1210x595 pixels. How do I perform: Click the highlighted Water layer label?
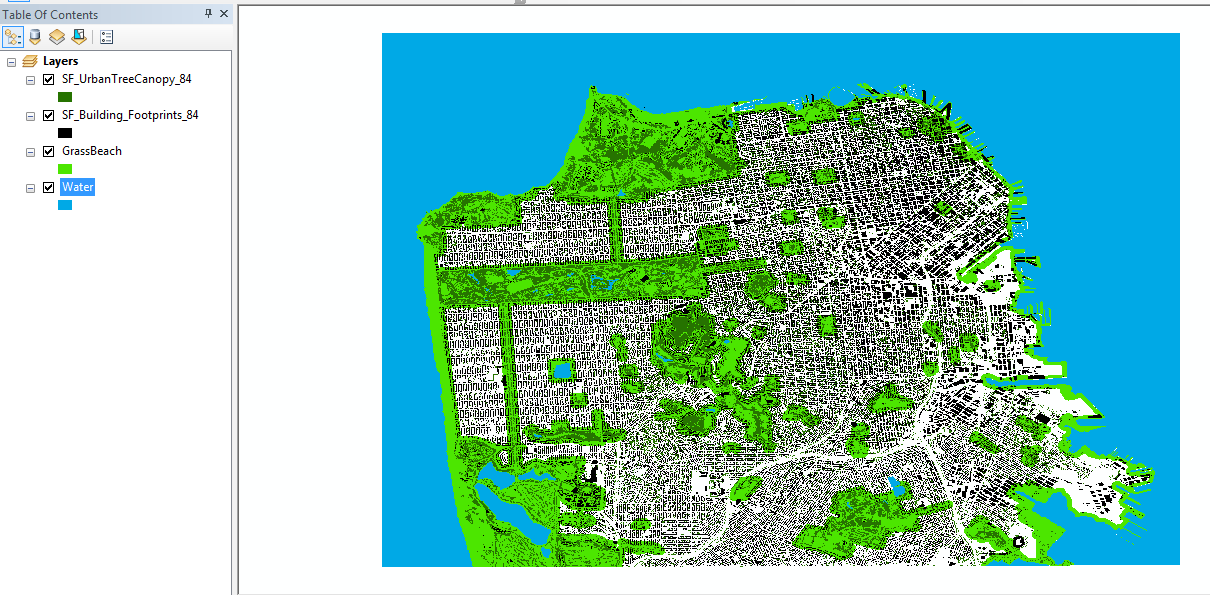[77, 186]
